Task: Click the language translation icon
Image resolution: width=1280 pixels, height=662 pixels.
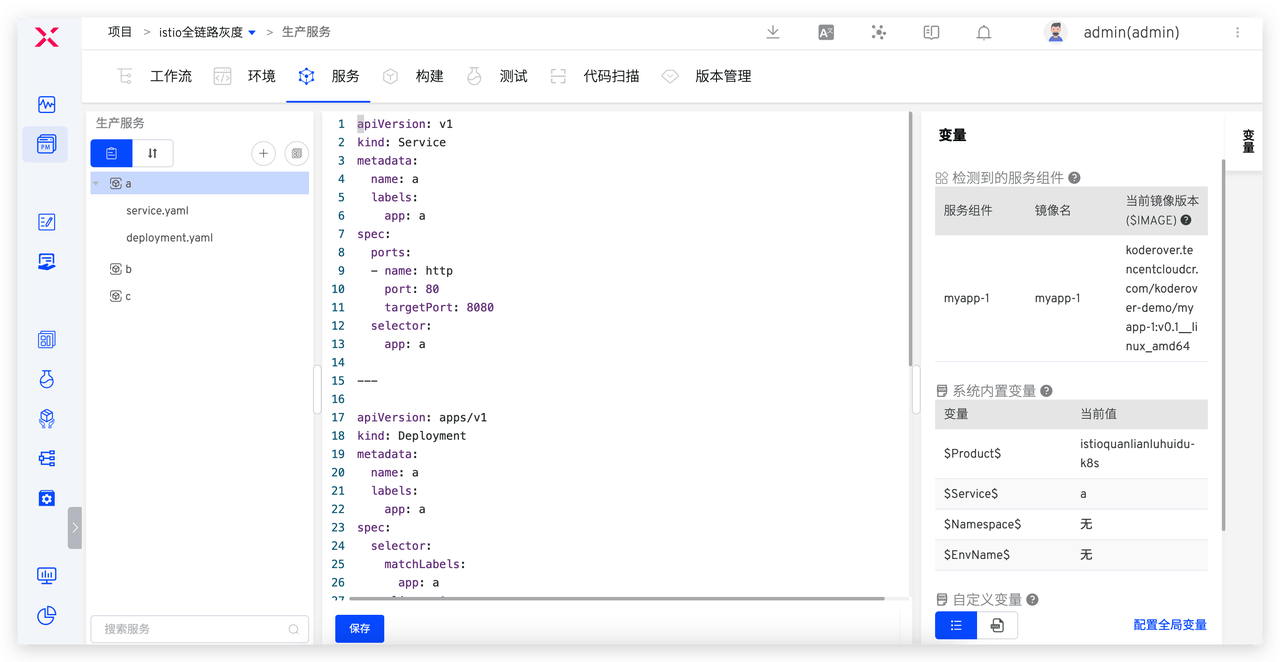Action: click(826, 32)
